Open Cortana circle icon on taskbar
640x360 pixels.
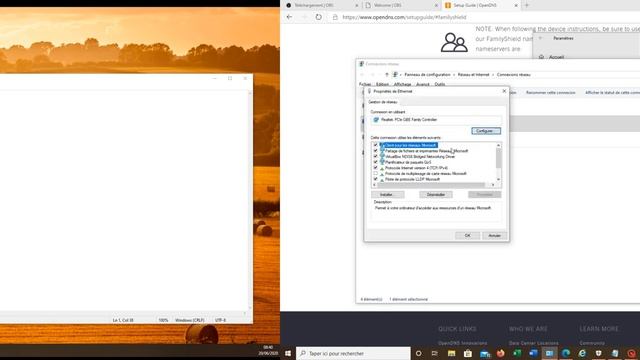[418, 353]
